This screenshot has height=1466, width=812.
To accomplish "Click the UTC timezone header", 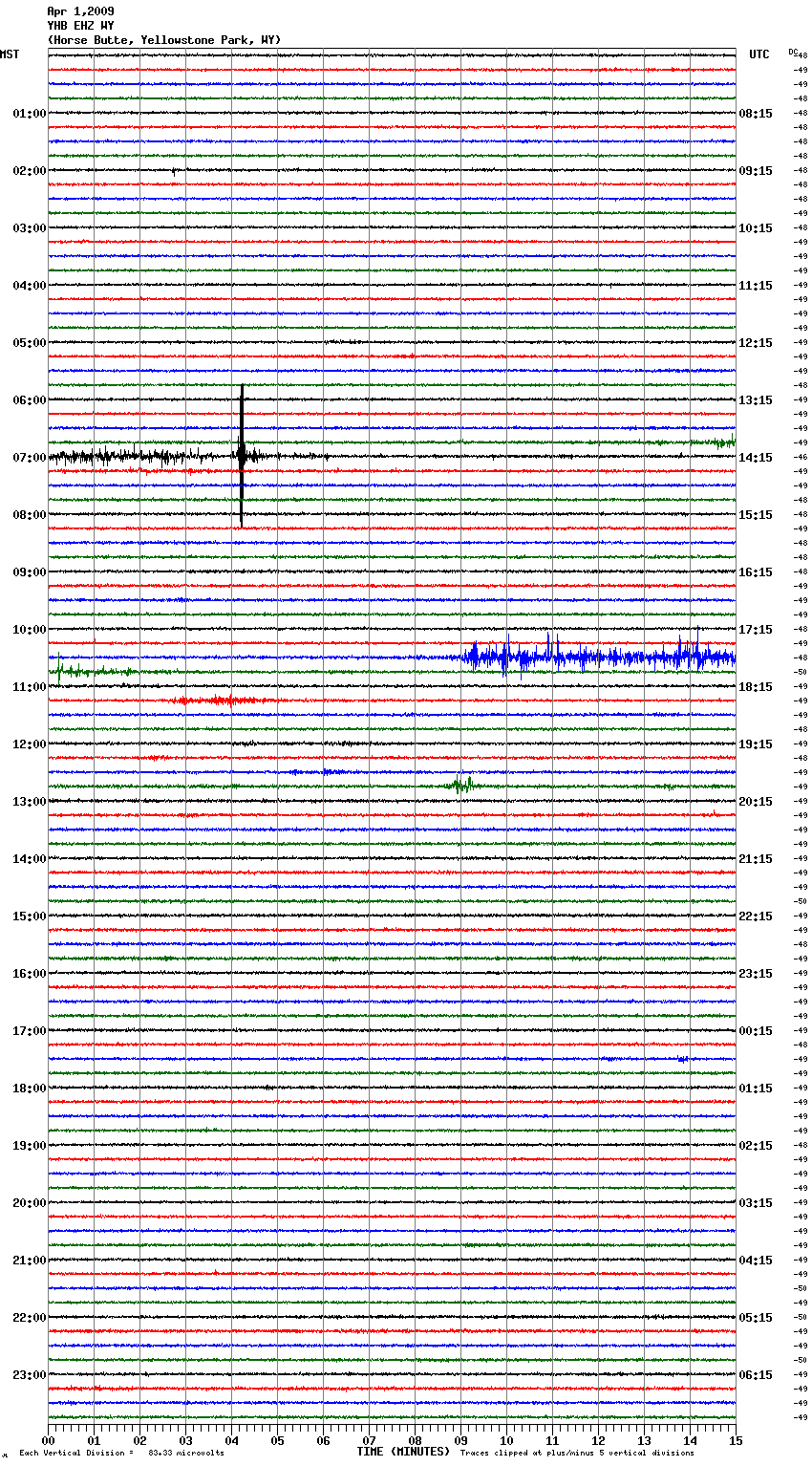I will (759, 54).
